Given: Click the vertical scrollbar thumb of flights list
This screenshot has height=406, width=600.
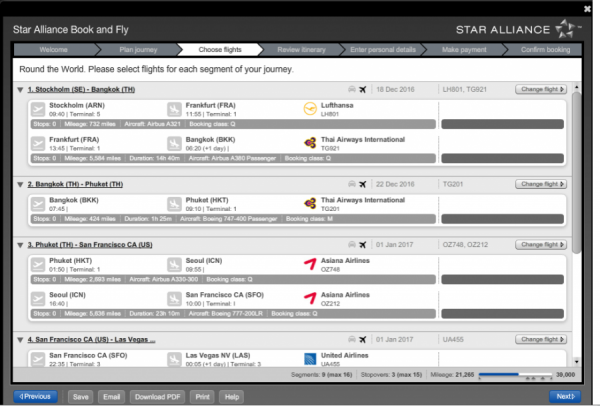Looking at the screenshot, I should coord(576,172).
